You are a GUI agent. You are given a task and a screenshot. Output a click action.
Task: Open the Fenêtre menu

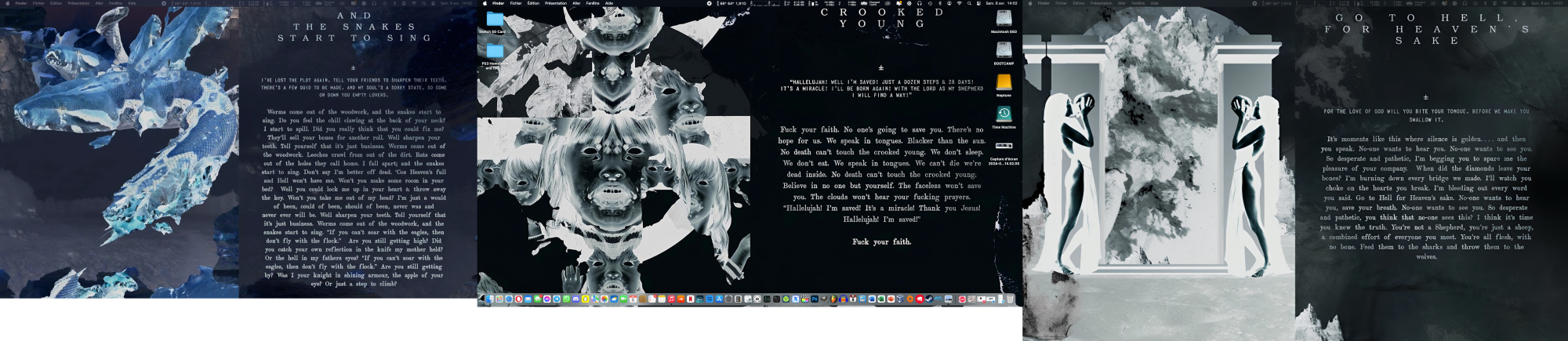(x=593, y=3)
